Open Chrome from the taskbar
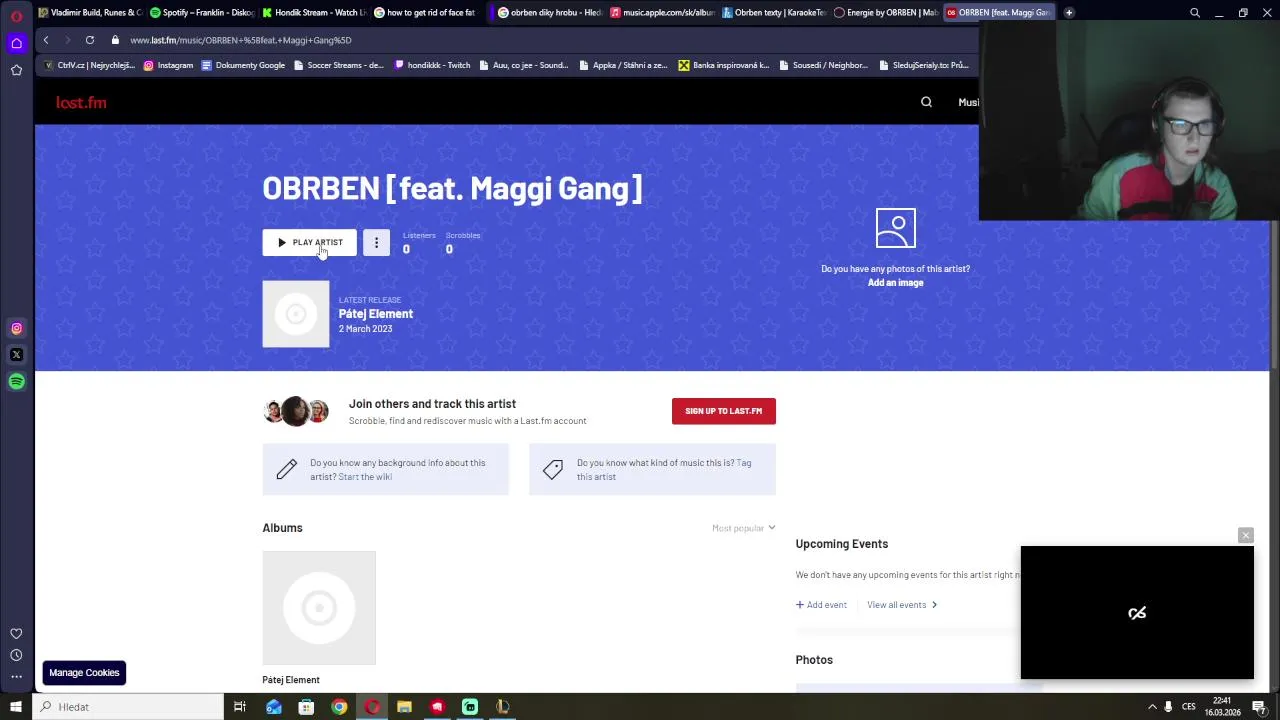 click(339, 707)
